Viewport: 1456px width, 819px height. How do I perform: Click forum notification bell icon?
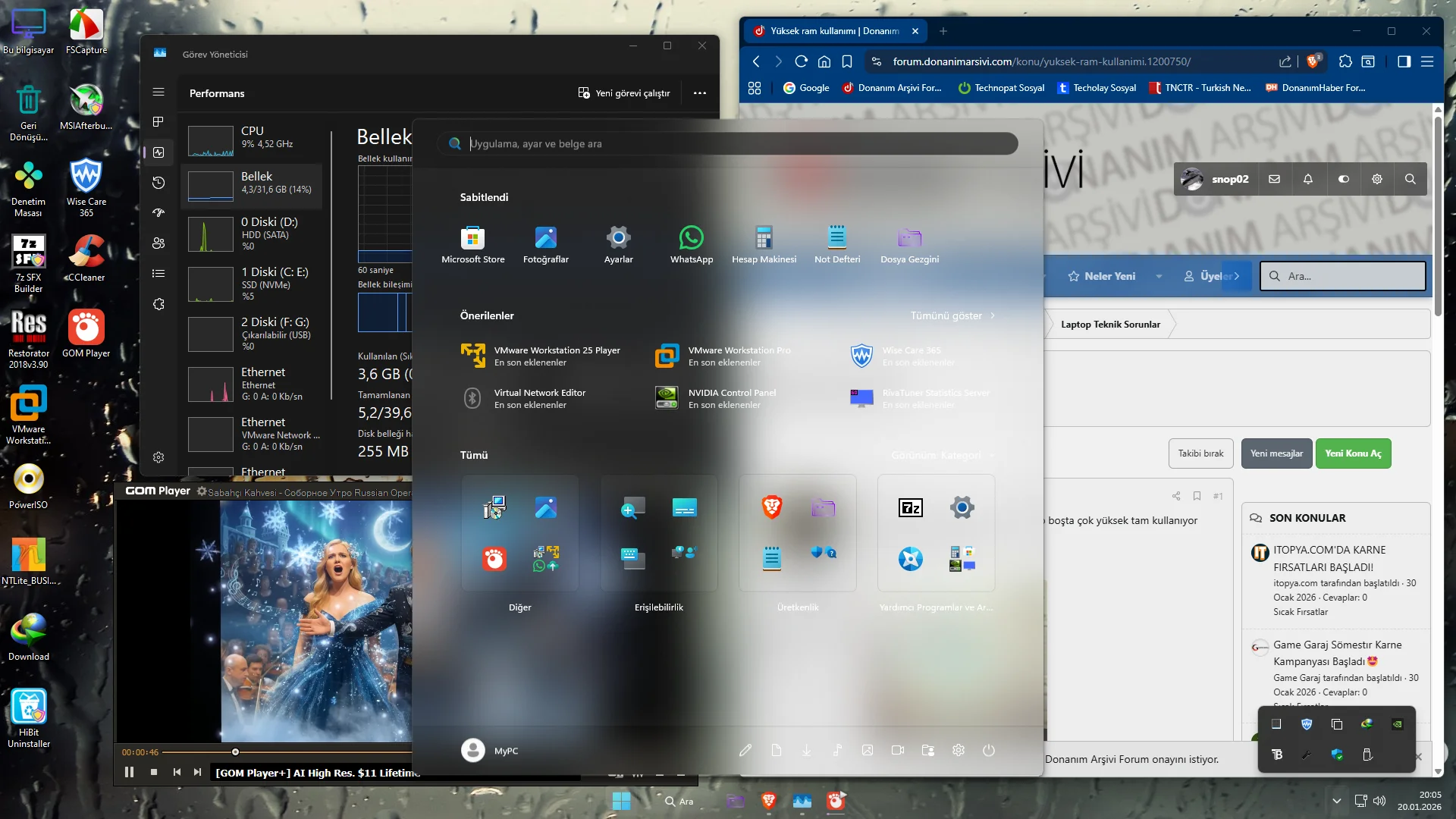click(x=1307, y=180)
